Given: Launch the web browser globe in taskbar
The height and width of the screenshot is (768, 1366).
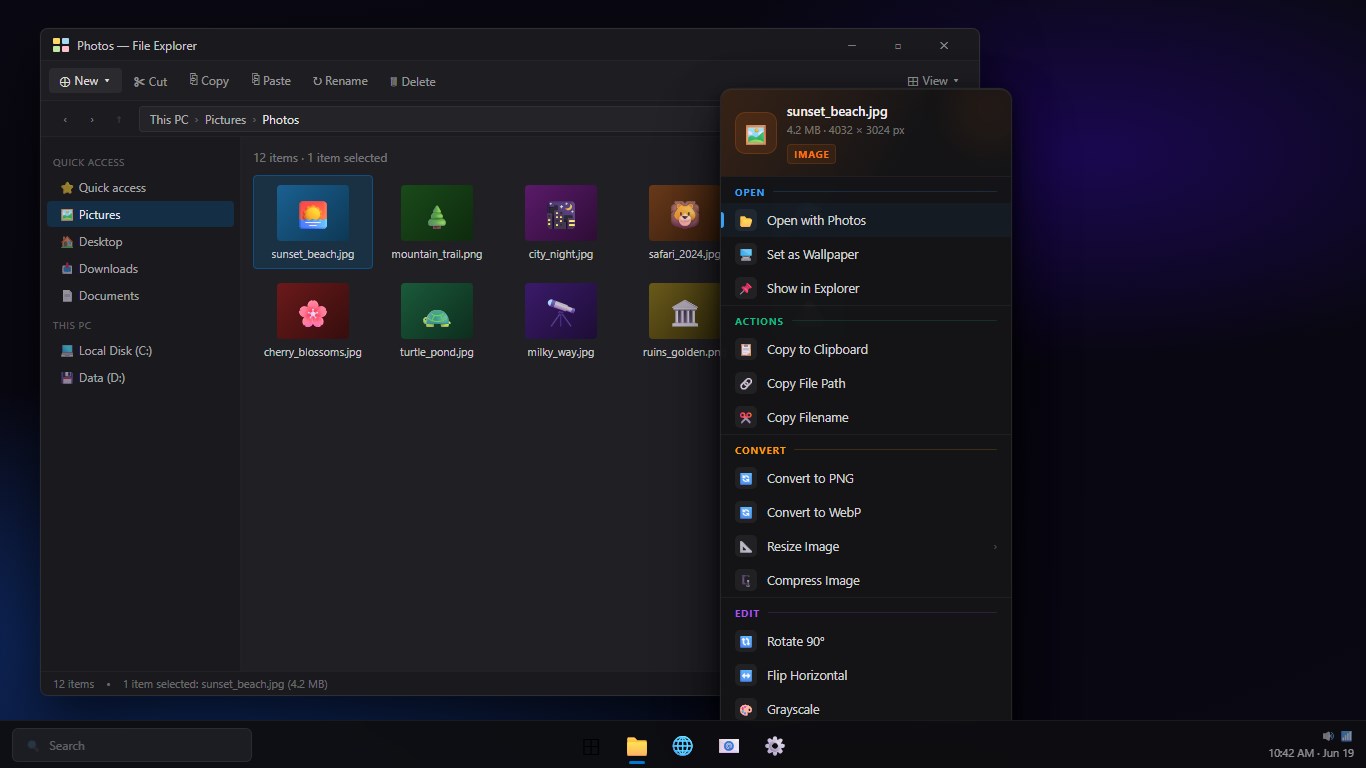Looking at the screenshot, I should coord(683,746).
